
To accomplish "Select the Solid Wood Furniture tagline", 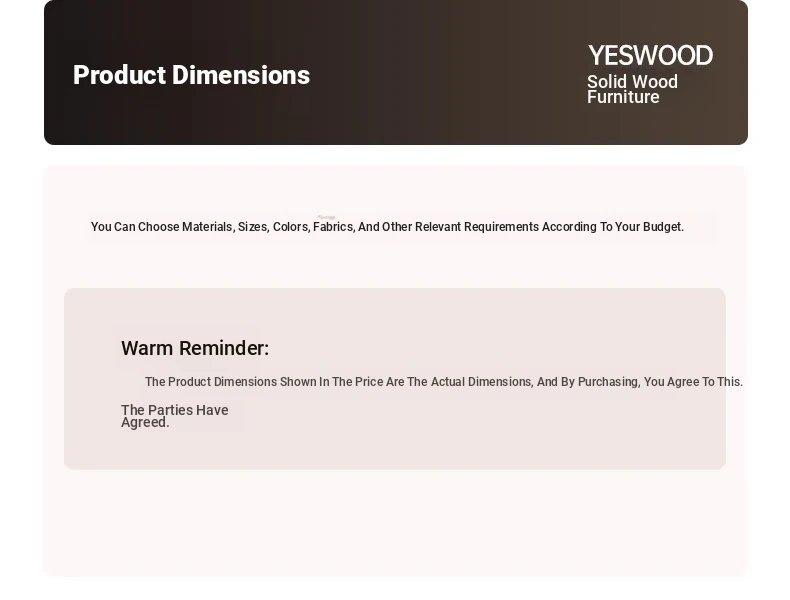I will (632, 89).
